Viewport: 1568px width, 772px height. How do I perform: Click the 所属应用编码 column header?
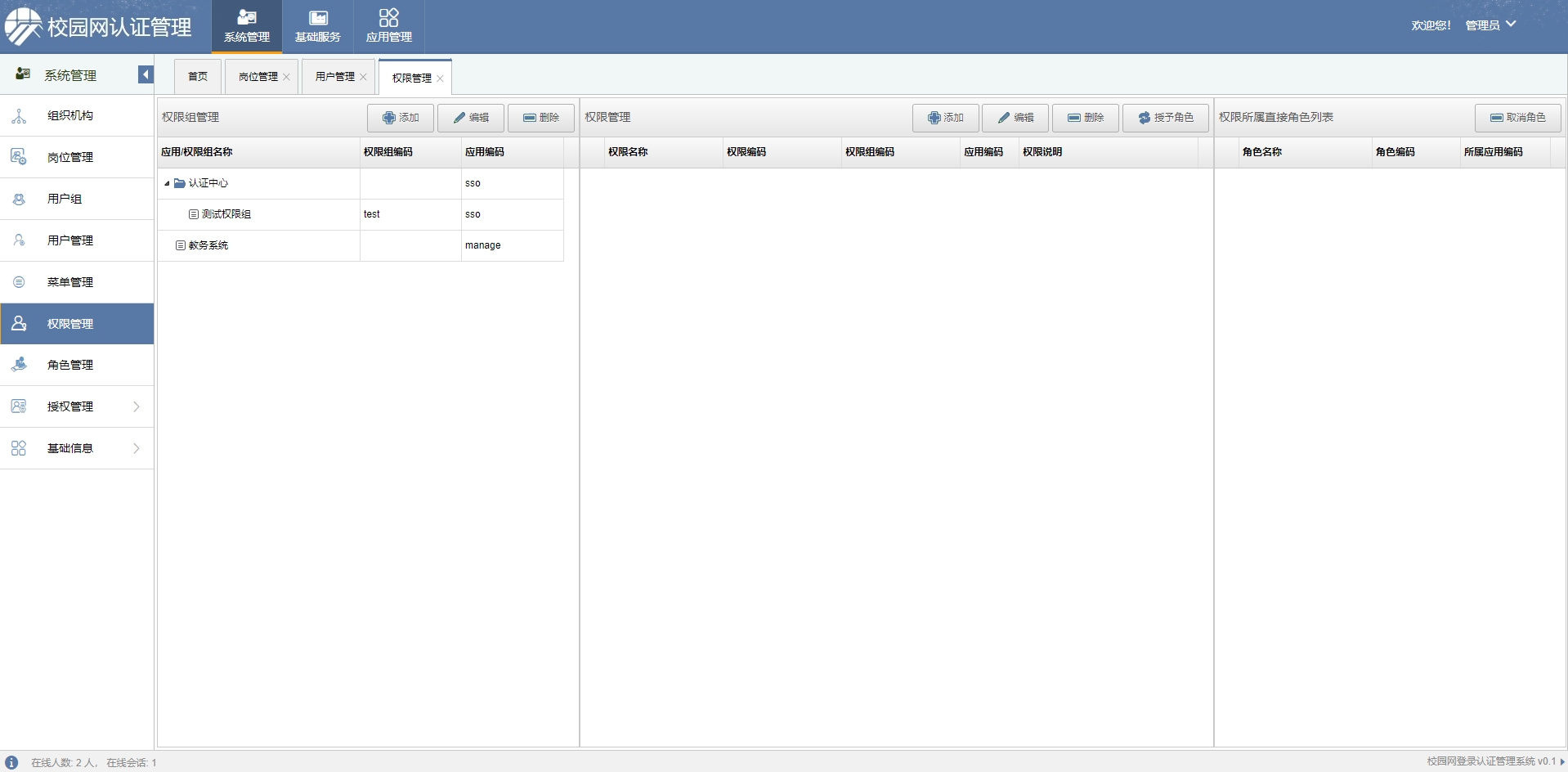tap(1505, 152)
